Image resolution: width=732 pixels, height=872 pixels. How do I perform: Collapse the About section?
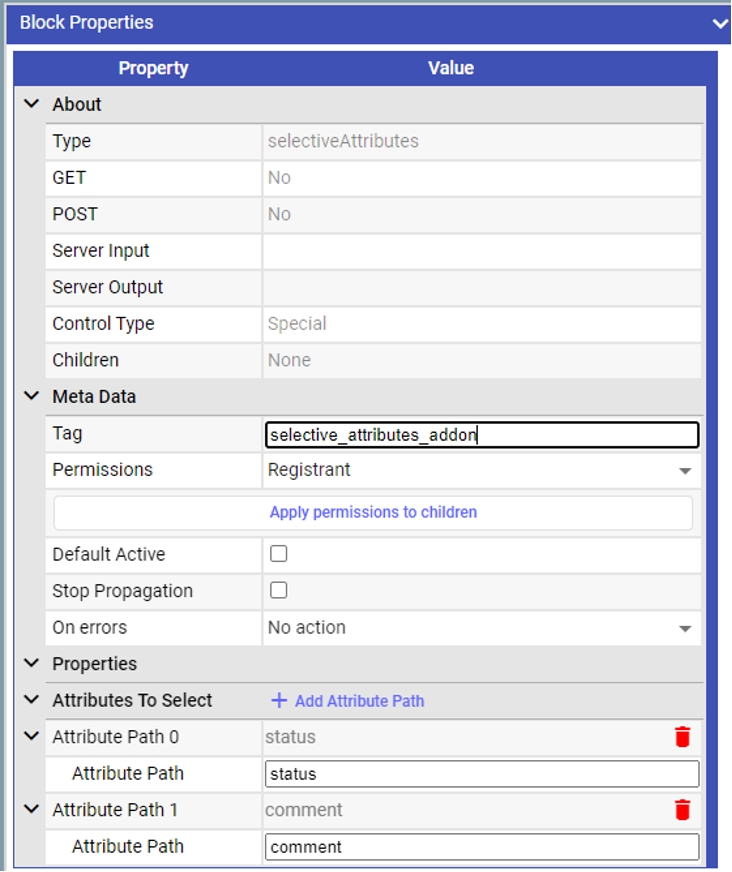(x=32, y=105)
